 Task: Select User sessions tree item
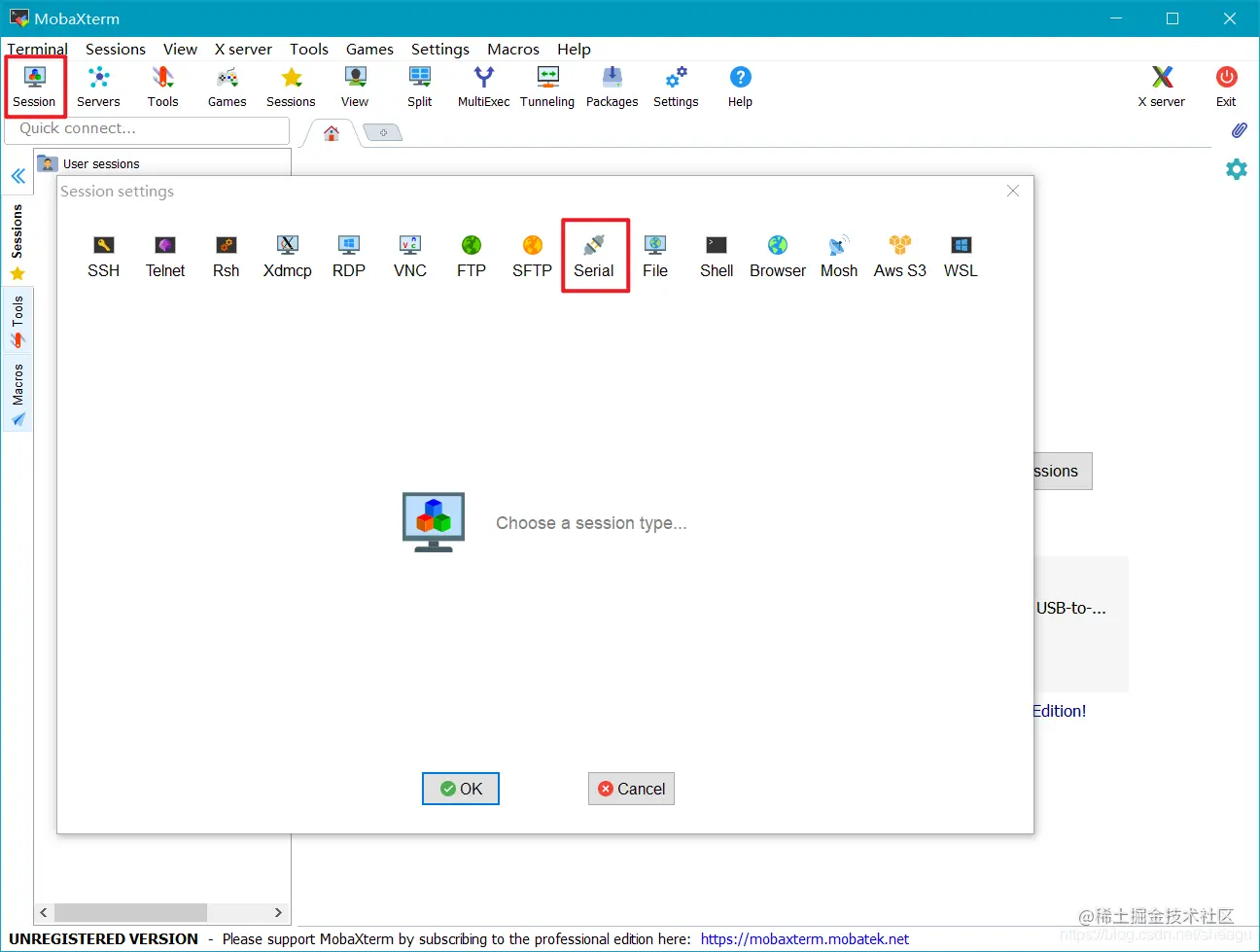coord(101,164)
